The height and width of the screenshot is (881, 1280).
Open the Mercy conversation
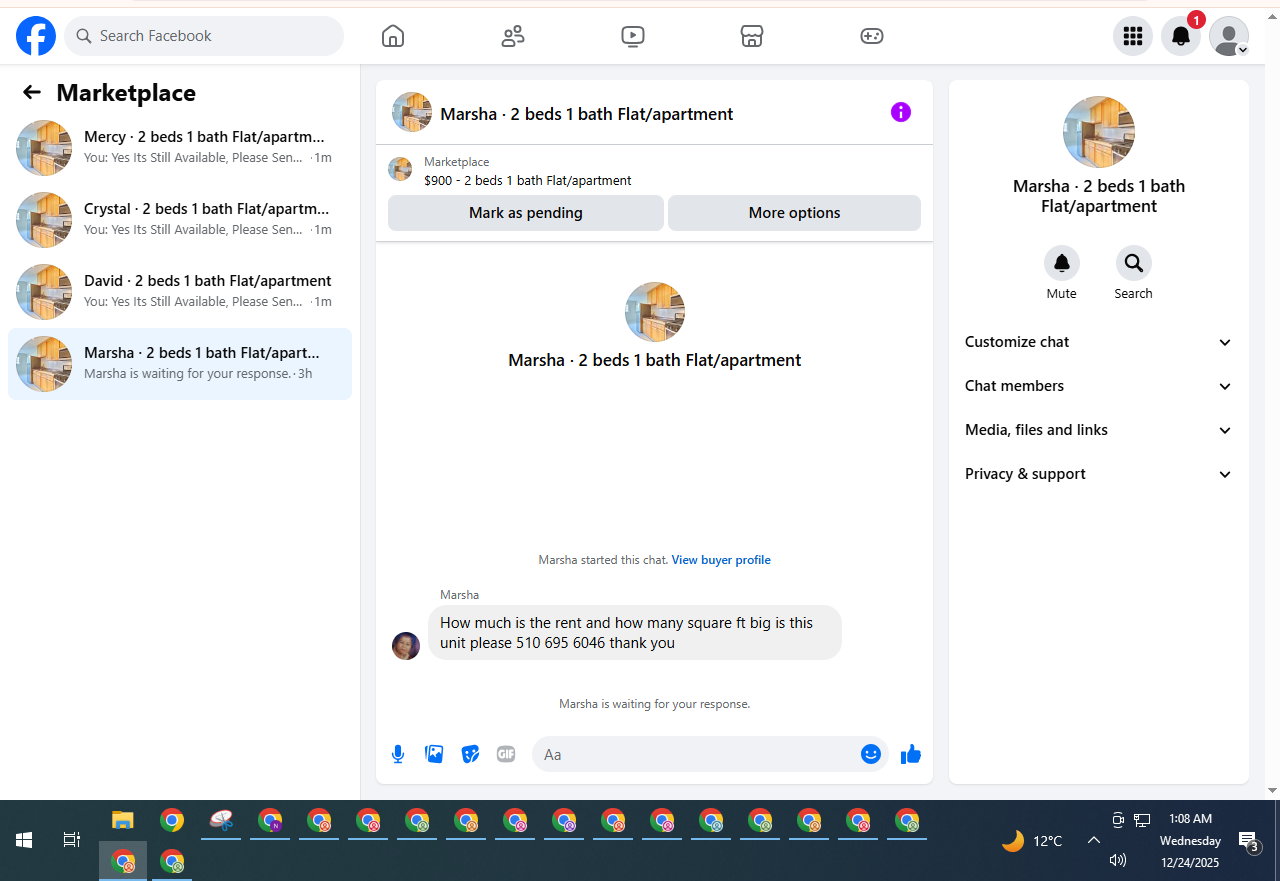pos(180,148)
